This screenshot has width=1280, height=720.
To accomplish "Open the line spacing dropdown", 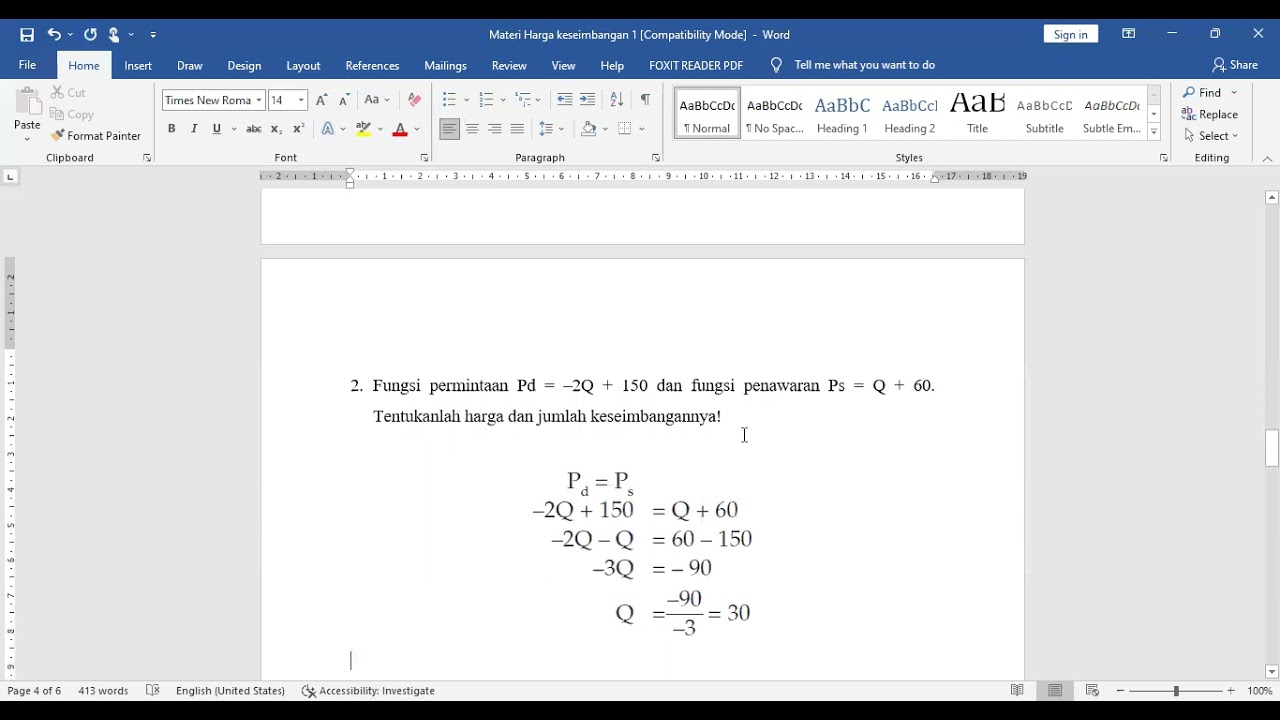I will pos(551,129).
